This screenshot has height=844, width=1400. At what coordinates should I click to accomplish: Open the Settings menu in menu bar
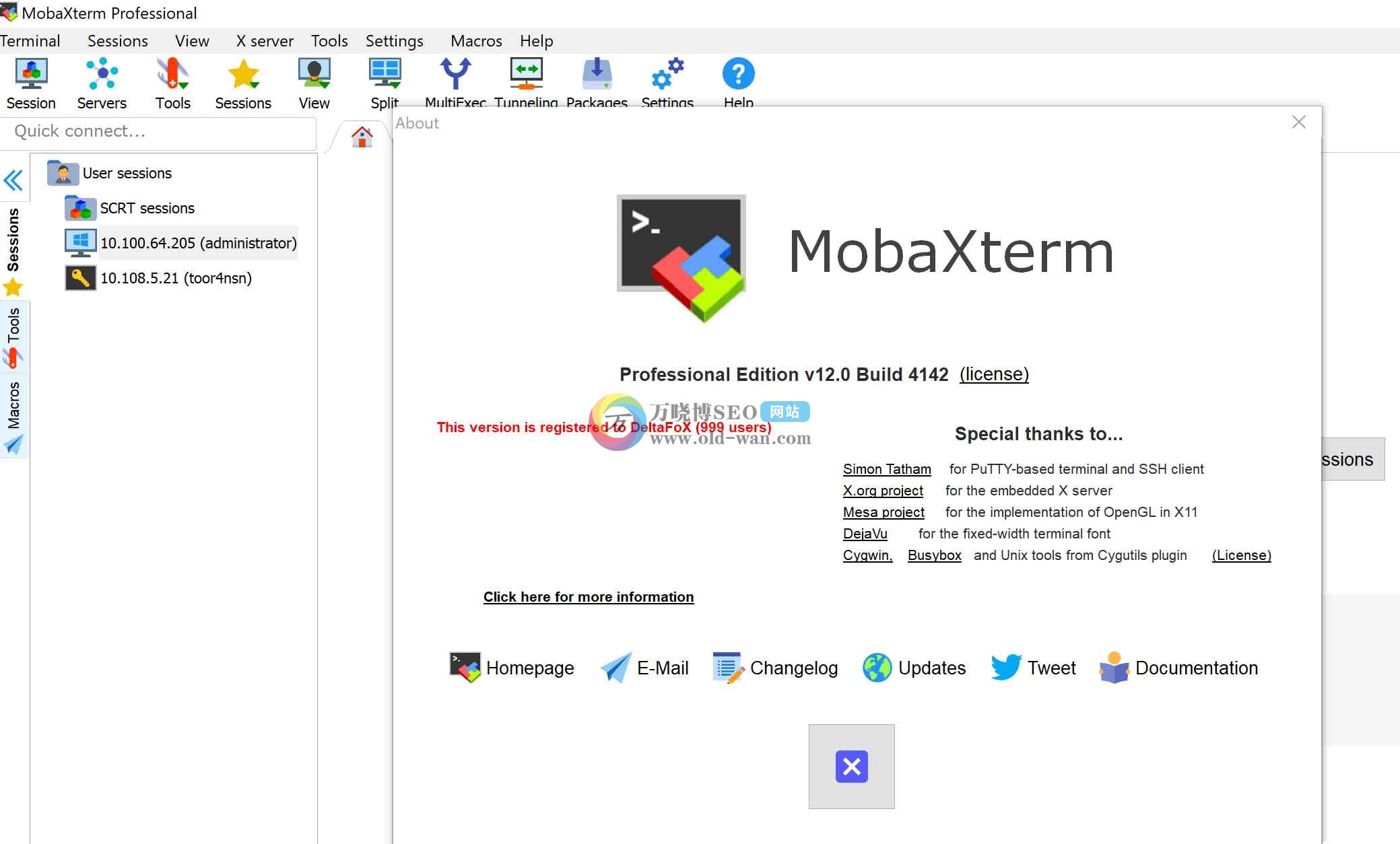(x=395, y=41)
